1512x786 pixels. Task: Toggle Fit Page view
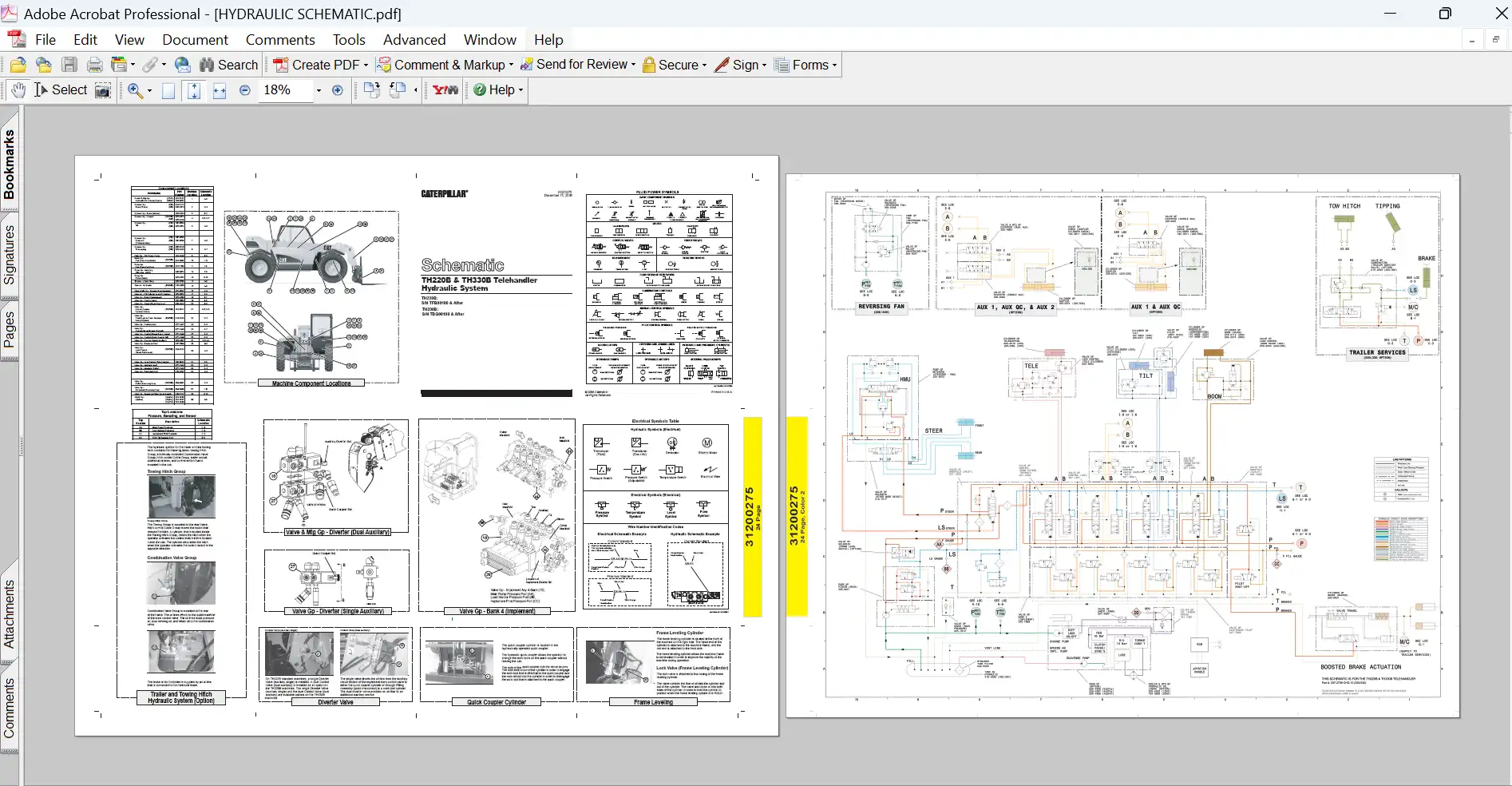click(x=194, y=90)
